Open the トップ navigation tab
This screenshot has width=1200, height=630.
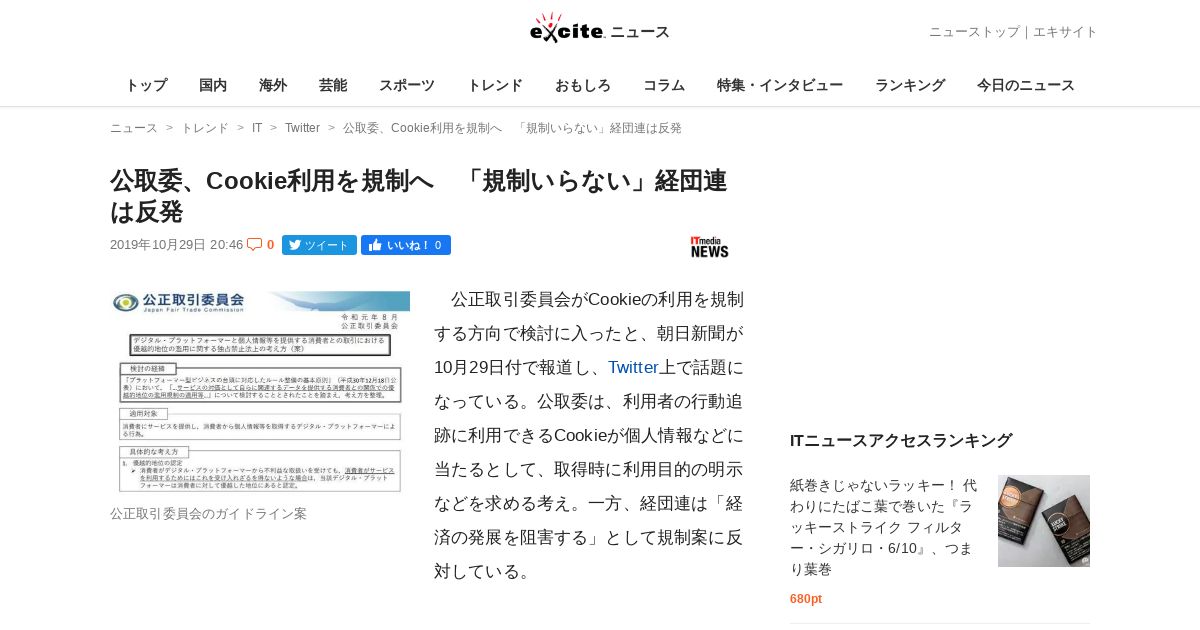coord(146,85)
